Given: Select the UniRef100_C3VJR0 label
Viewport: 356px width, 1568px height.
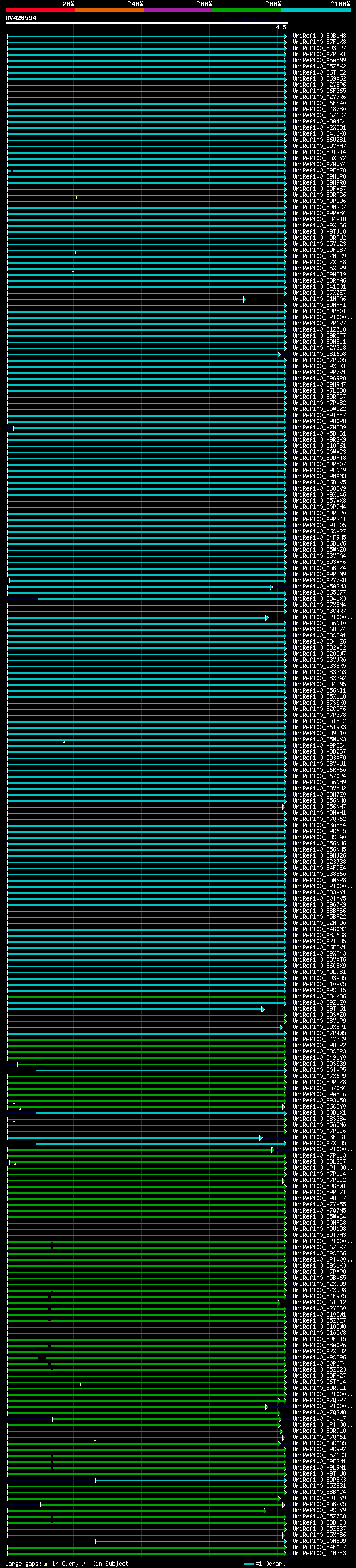Looking at the screenshot, I should tap(319, 660).
